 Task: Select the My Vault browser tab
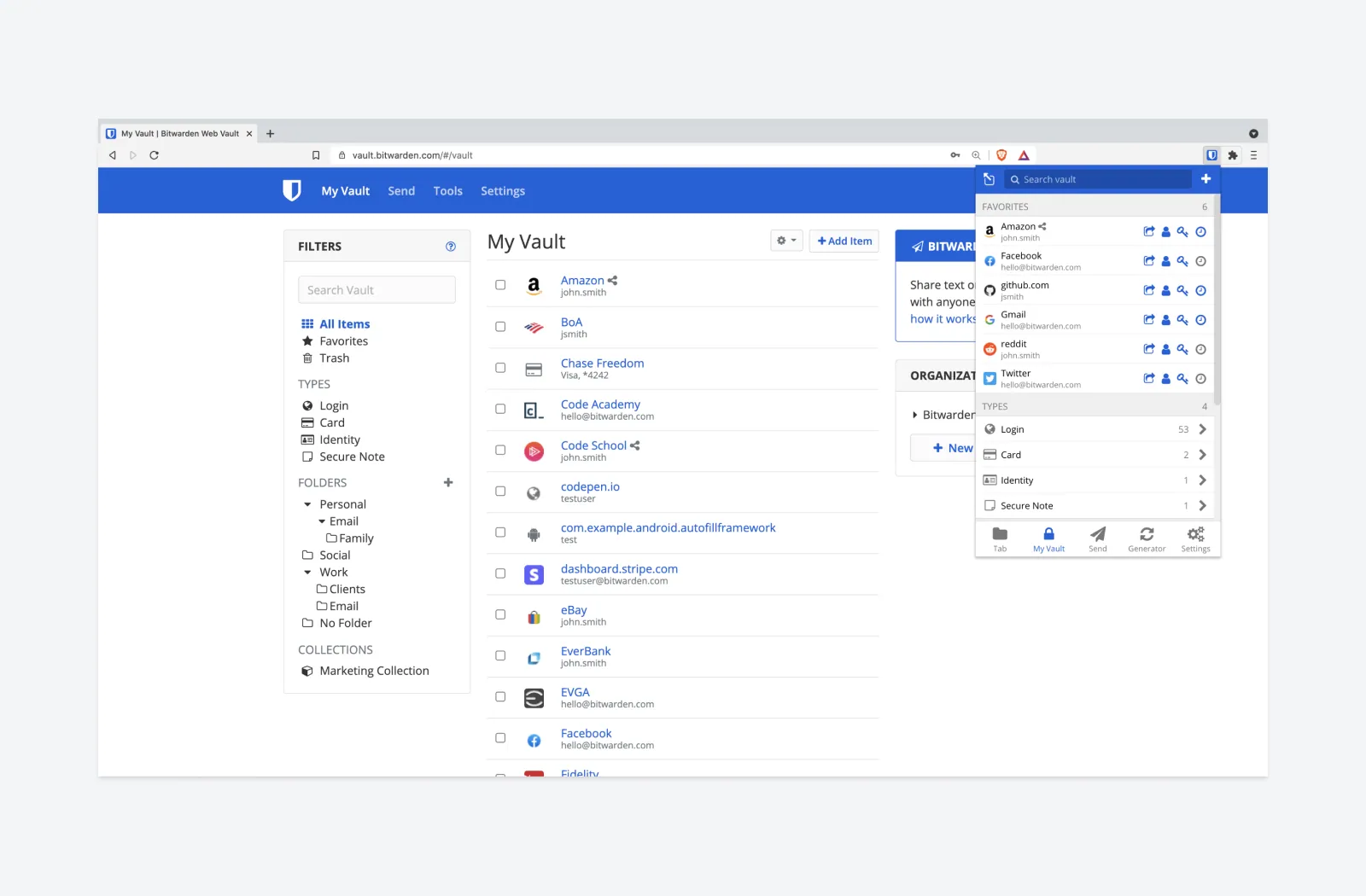[x=179, y=133]
